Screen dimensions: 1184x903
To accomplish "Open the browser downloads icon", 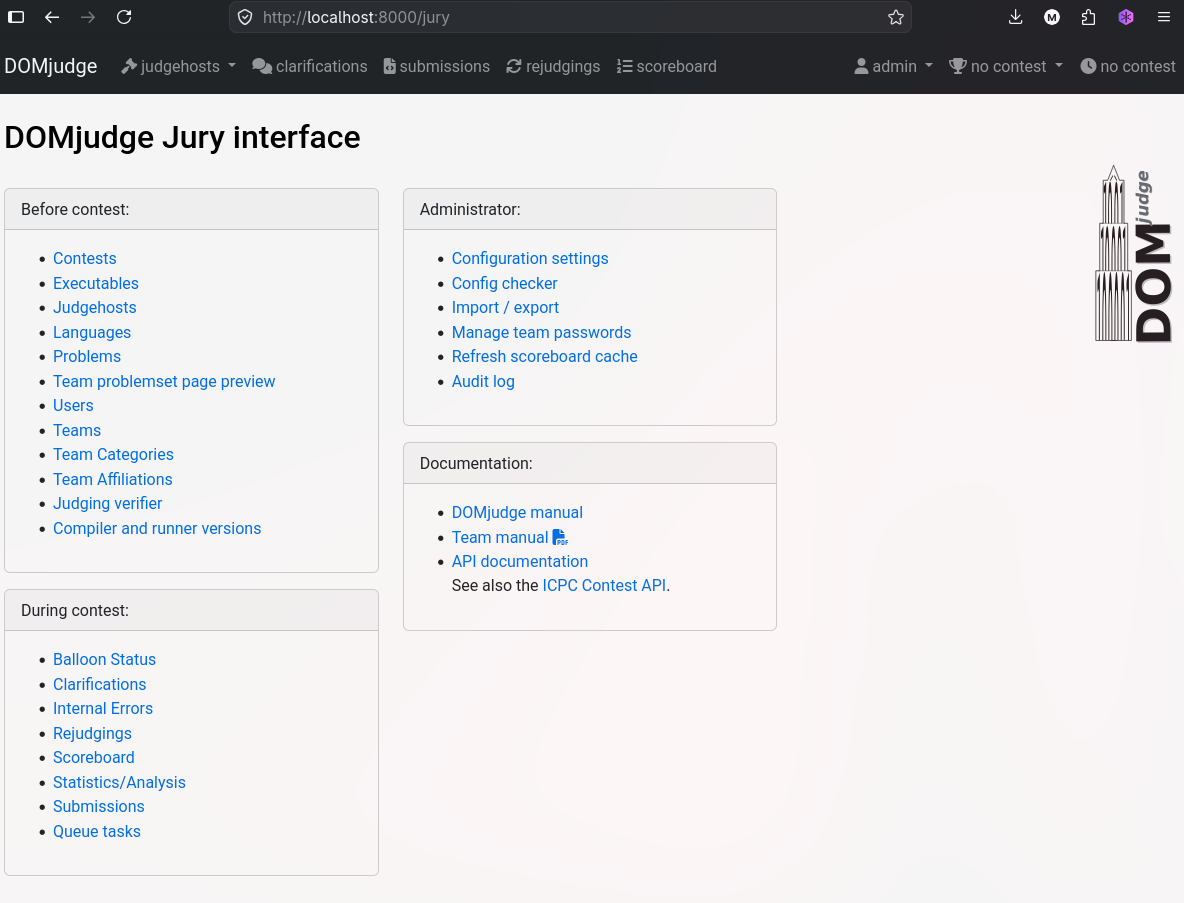I will [1016, 17].
